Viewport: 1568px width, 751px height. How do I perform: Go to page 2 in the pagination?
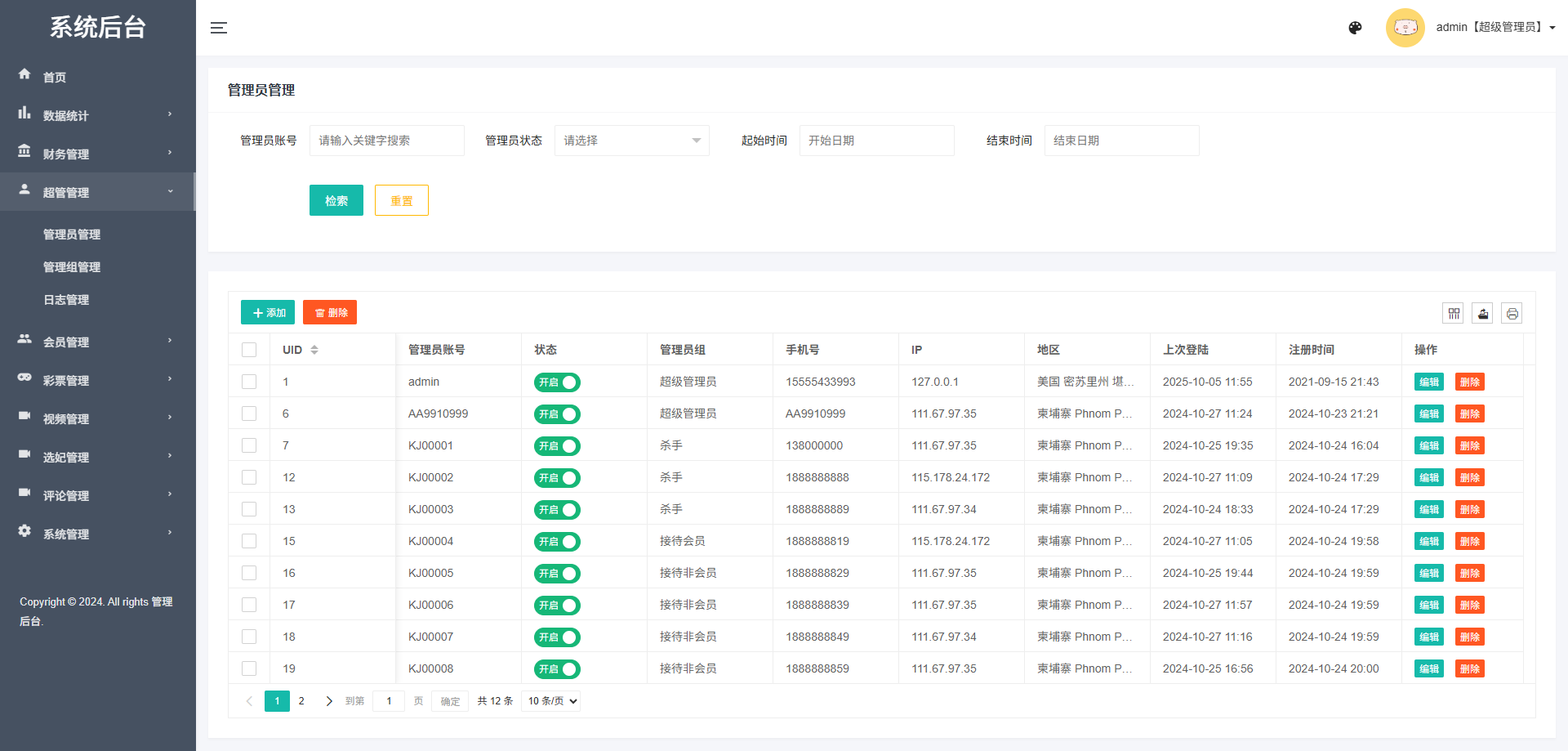pyautogui.click(x=301, y=700)
